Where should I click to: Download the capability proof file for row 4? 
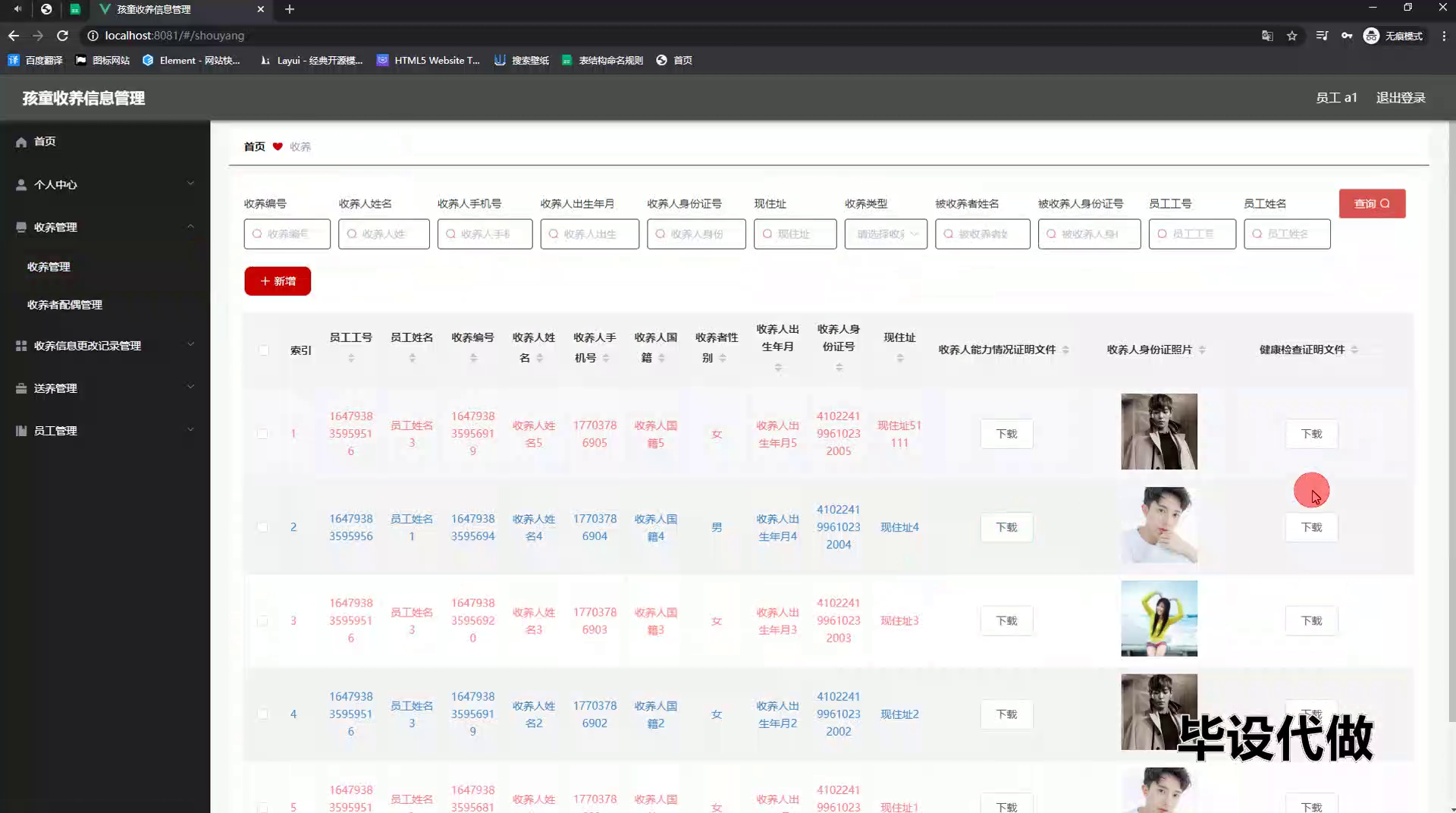1006,714
